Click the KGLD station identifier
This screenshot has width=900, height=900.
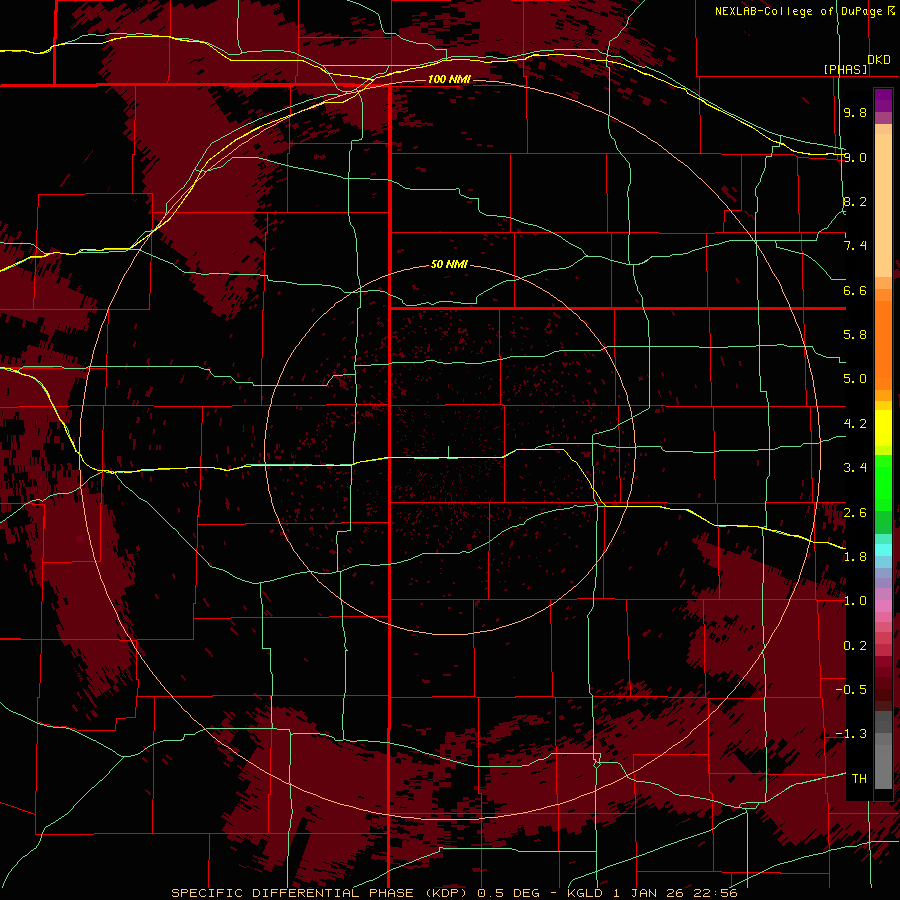pos(586,893)
